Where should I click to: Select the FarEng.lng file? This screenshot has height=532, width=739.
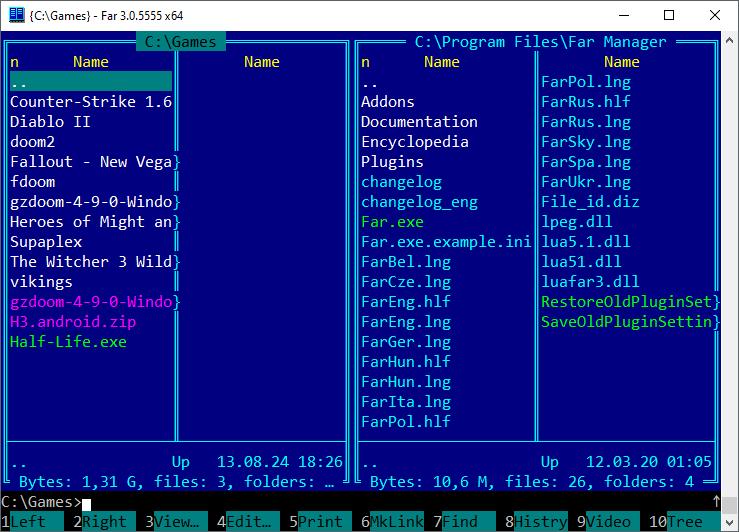tap(406, 322)
